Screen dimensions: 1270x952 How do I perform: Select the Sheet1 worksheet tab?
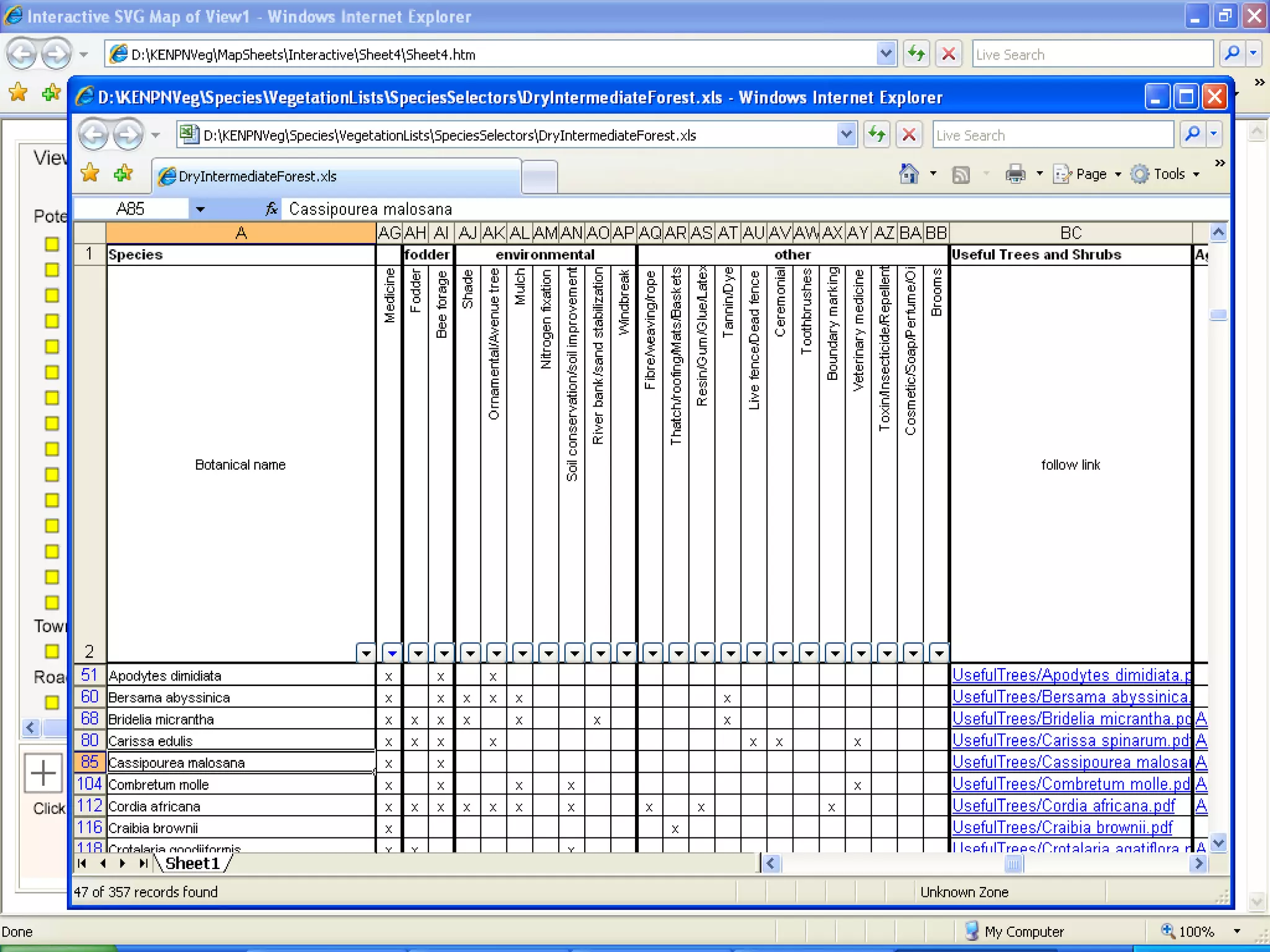pos(192,863)
